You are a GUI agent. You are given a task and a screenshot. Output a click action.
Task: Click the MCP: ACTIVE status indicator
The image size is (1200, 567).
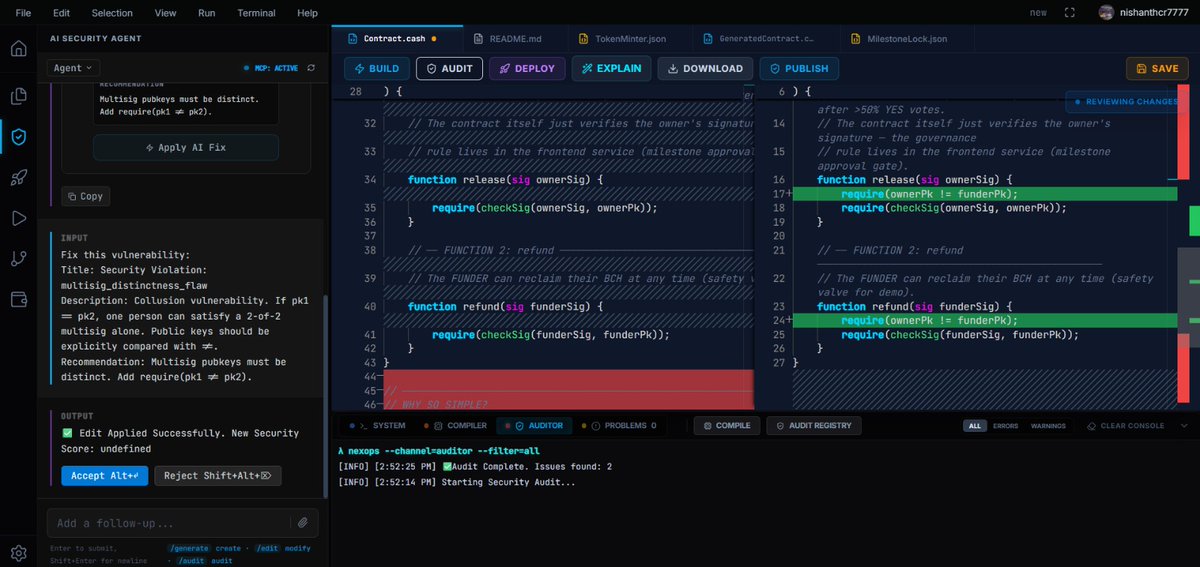pyautogui.click(x=269, y=68)
